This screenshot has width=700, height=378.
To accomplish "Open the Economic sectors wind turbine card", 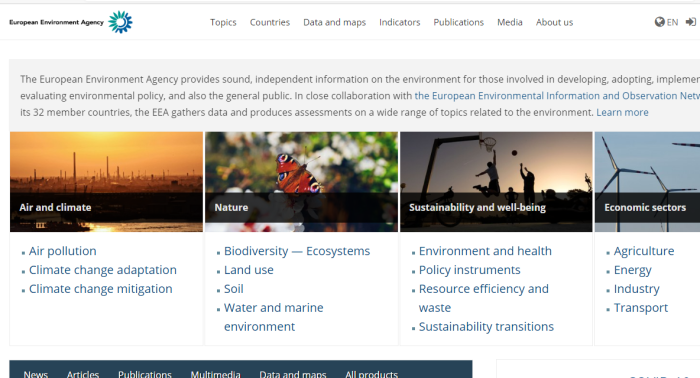I will pyautogui.click(x=647, y=182).
